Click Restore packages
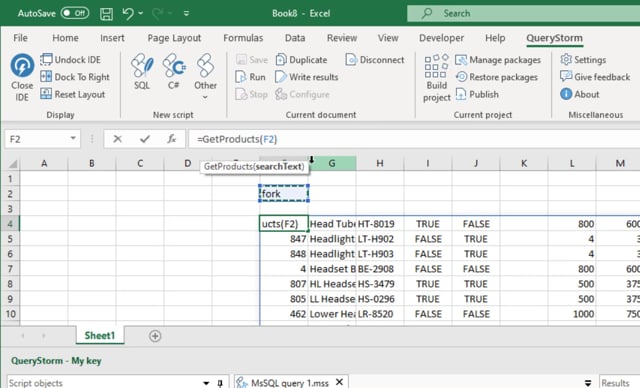Screen dimensions: 640x388 click(497, 77)
